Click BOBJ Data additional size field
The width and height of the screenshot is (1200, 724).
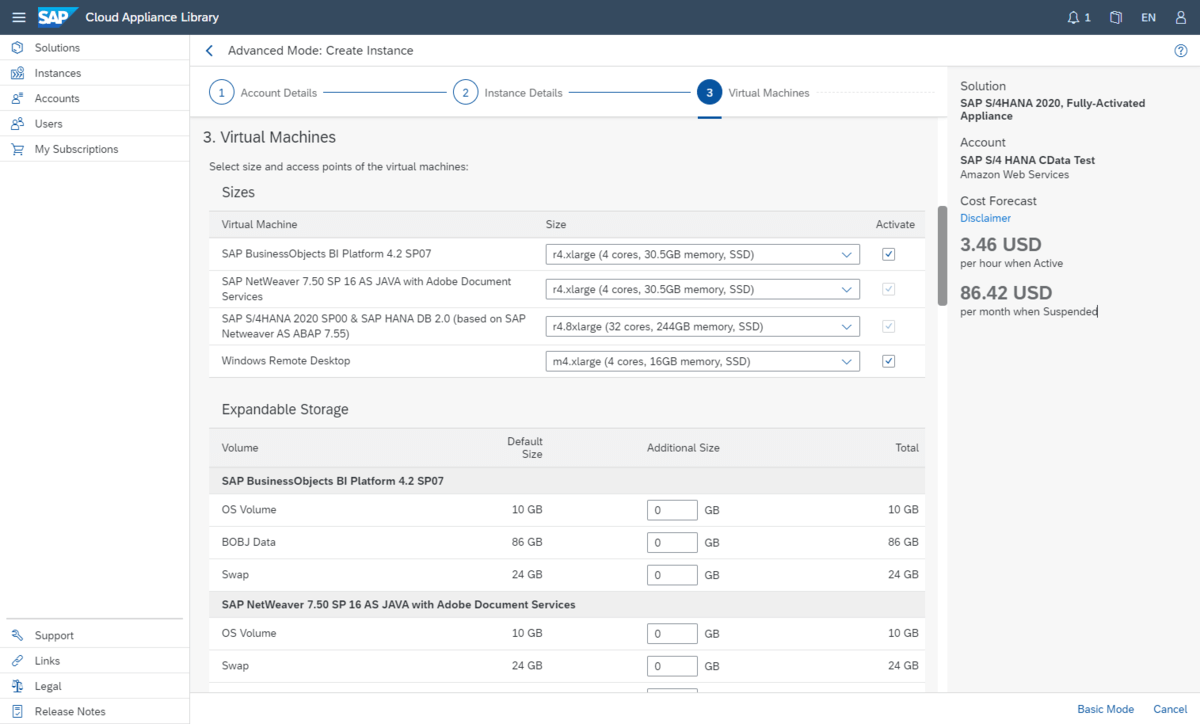click(x=672, y=543)
